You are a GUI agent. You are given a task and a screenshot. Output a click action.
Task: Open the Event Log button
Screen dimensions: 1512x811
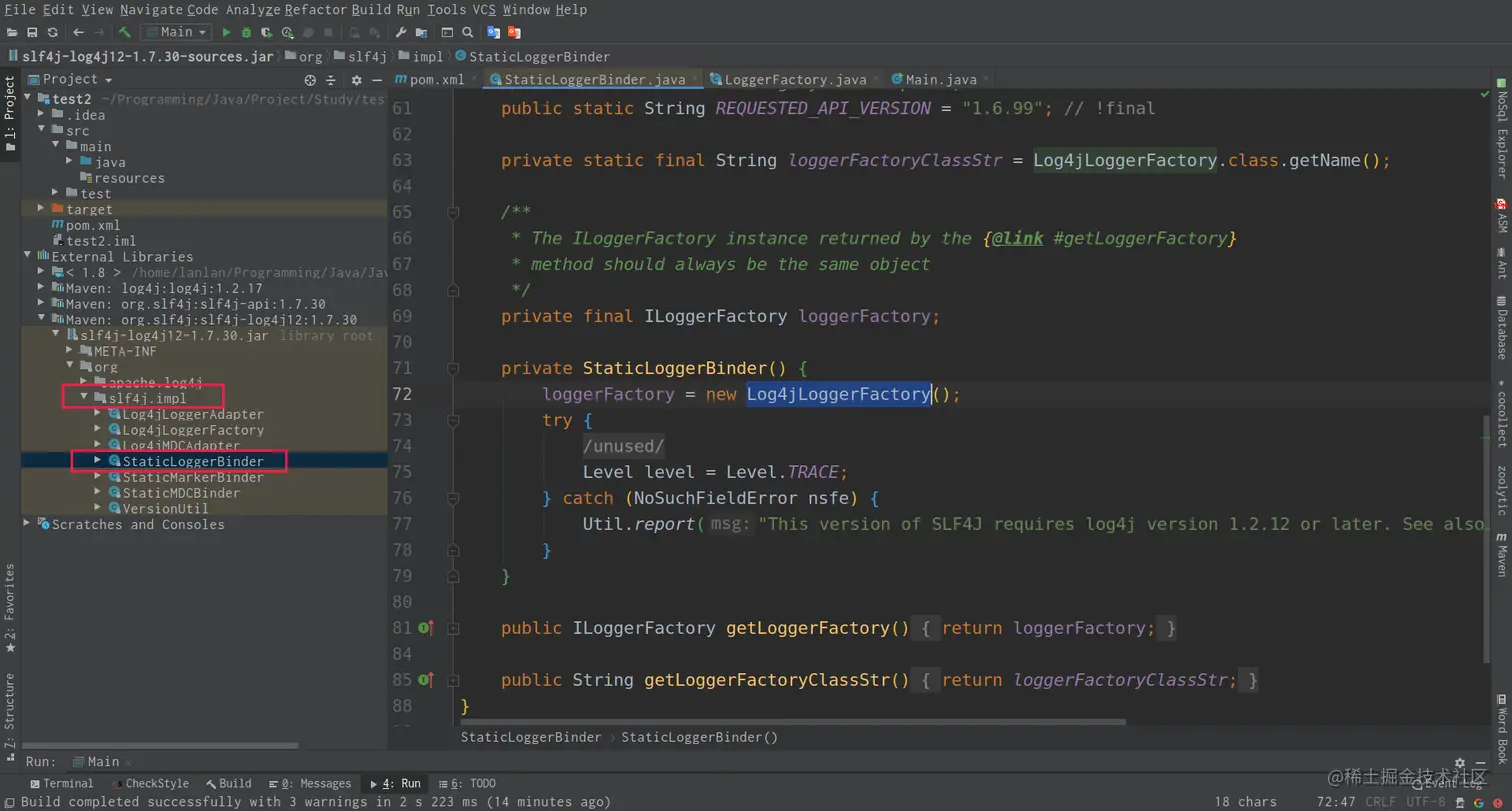click(x=1449, y=784)
